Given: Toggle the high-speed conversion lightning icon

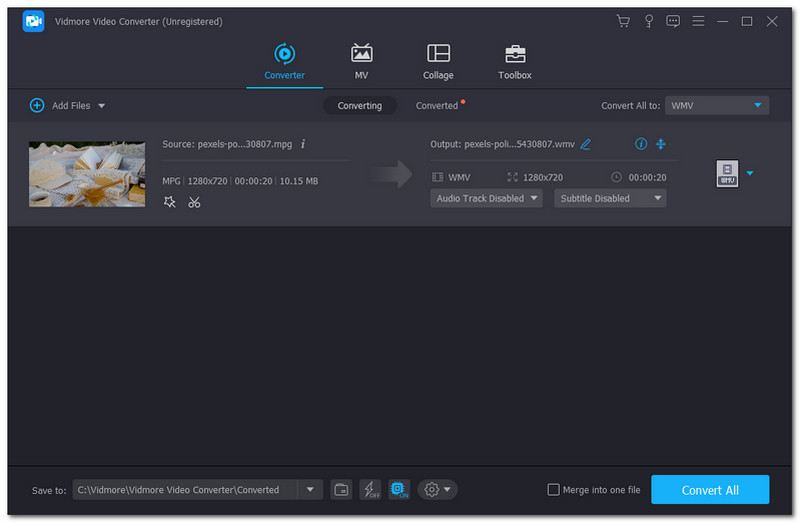Looking at the screenshot, I should click(370, 489).
